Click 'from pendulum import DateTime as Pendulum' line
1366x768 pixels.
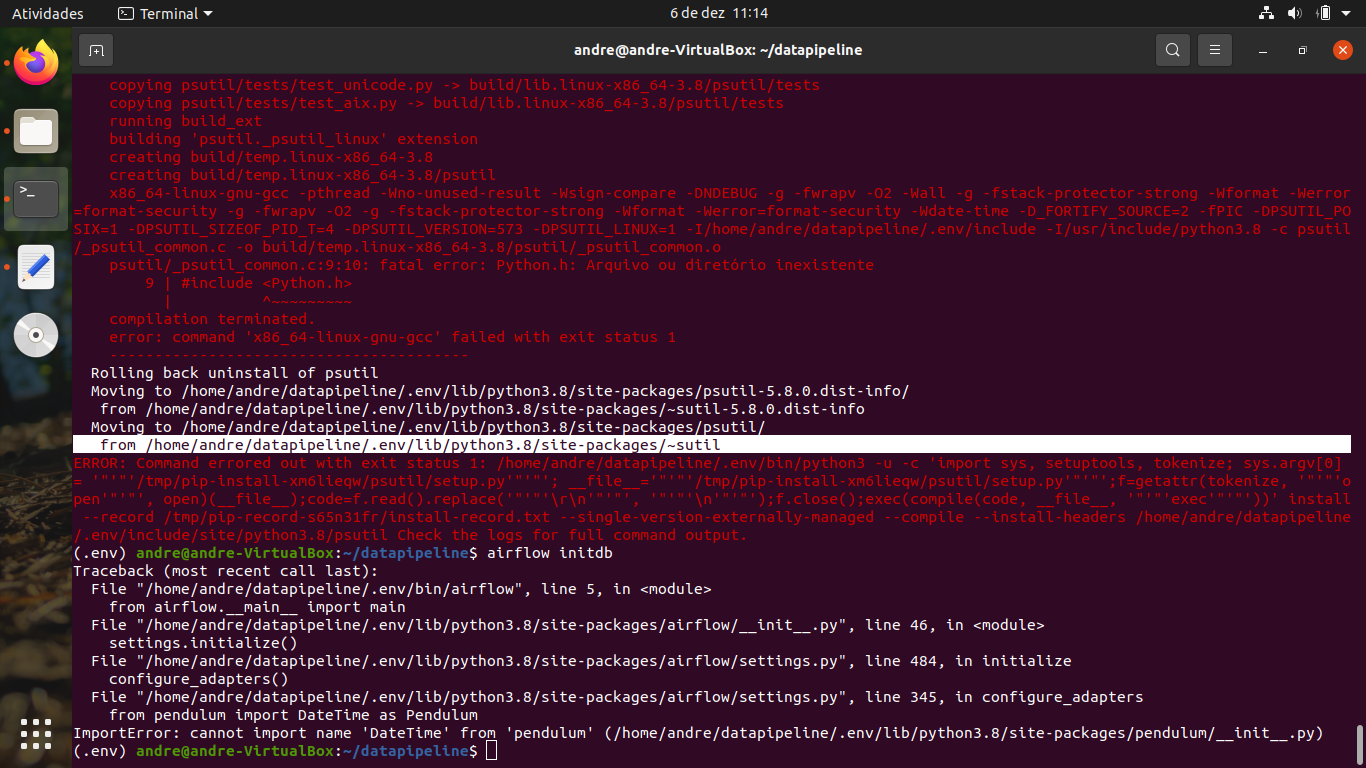[x=293, y=715]
